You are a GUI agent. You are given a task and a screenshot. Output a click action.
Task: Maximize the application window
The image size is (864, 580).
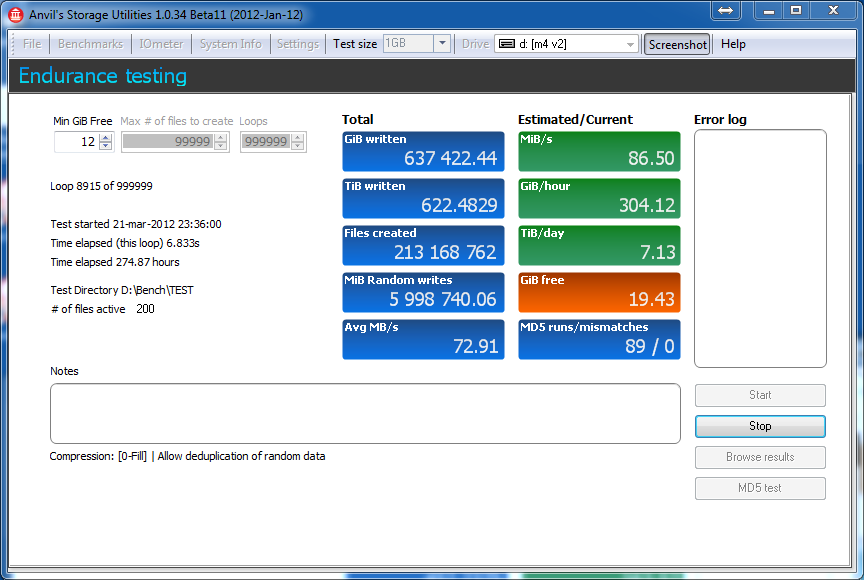796,10
